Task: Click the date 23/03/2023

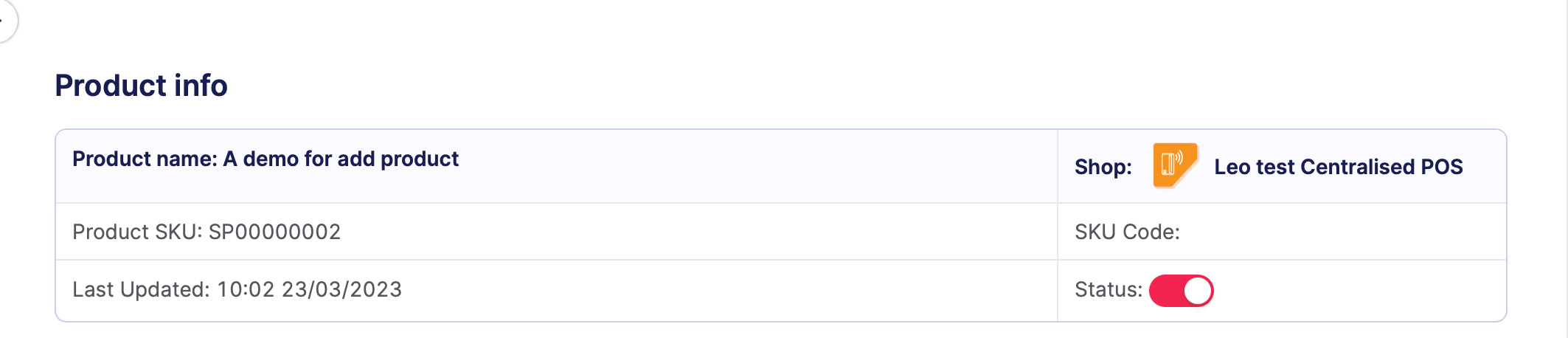Action: (x=341, y=289)
